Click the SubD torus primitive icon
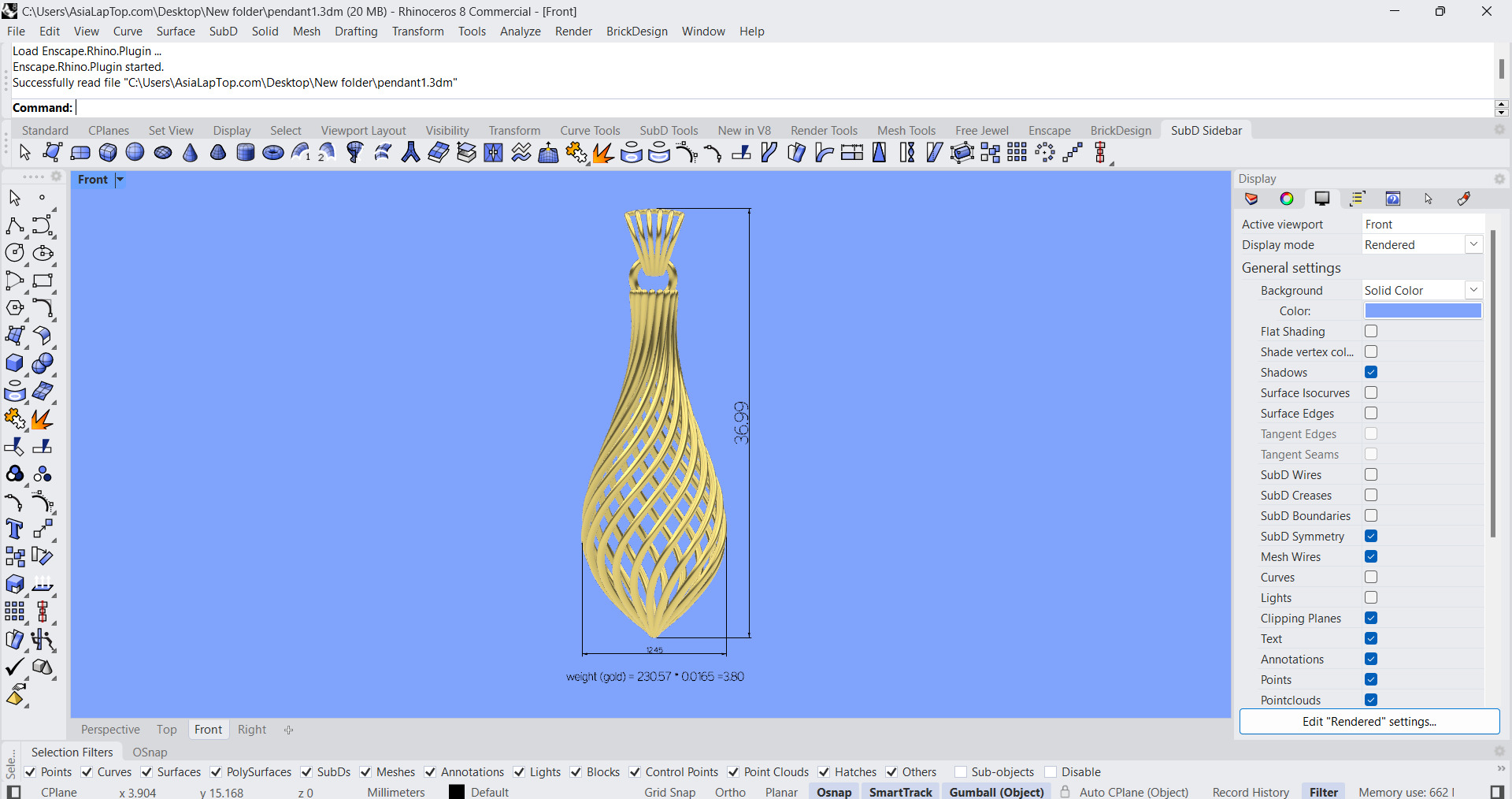Screen dimensions: 1512x799 tap(273, 152)
